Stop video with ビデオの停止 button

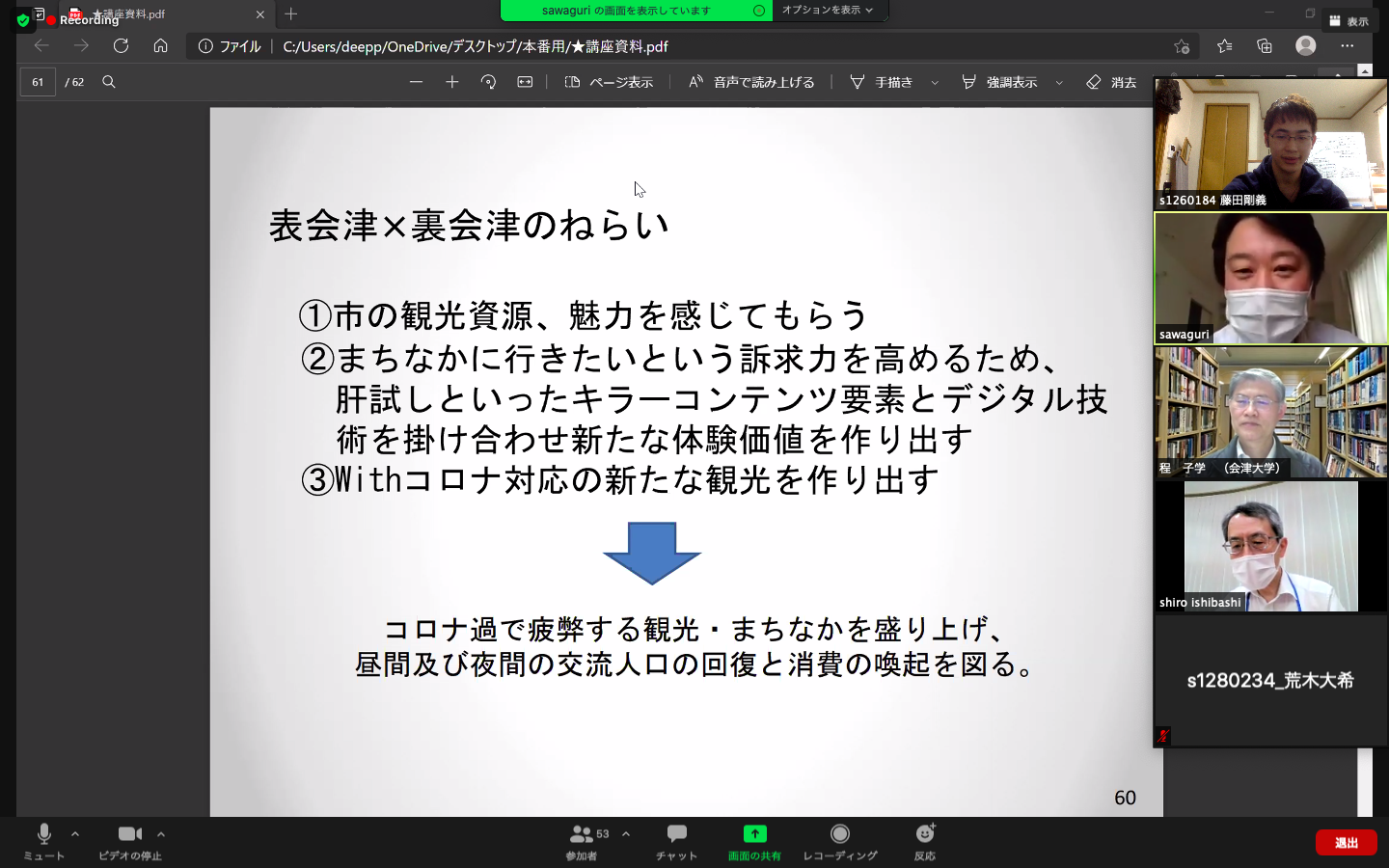point(130,841)
